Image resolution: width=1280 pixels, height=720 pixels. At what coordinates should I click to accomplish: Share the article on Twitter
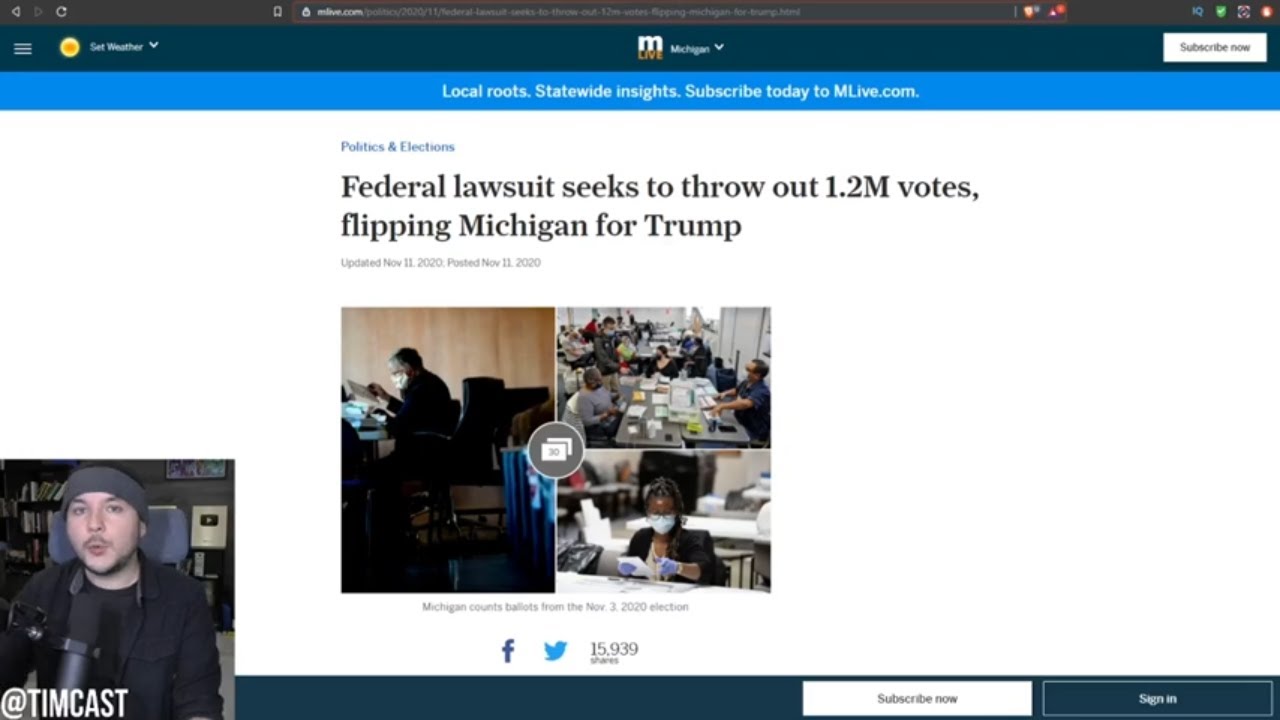555,651
